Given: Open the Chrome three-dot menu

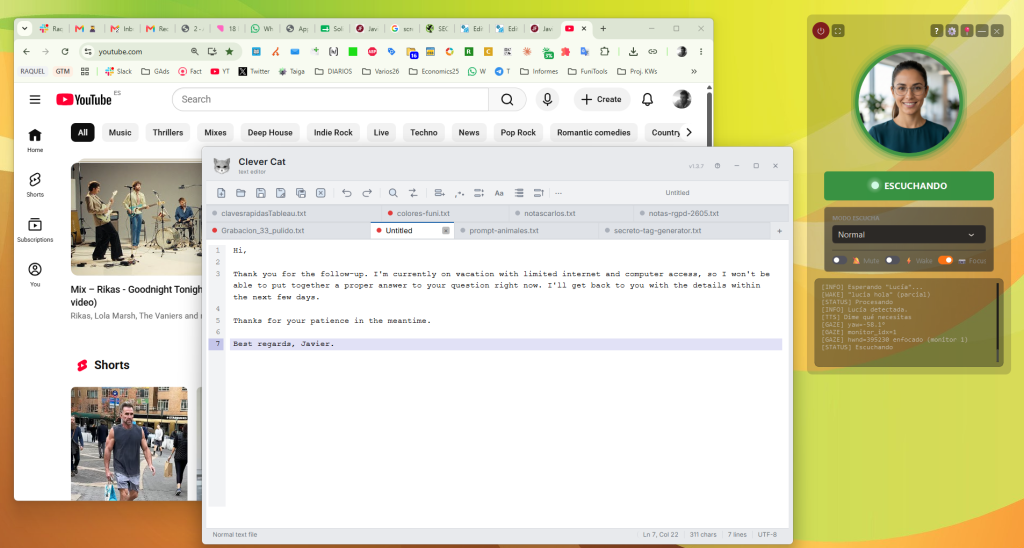Looking at the screenshot, I should pos(701,52).
